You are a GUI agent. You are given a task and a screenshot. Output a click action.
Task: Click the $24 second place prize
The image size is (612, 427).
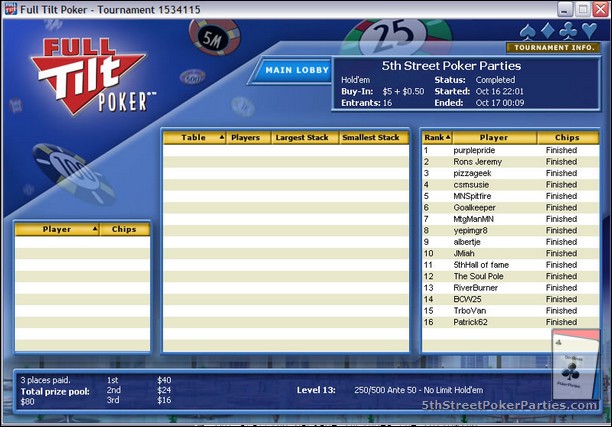pyautogui.click(x=164, y=390)
